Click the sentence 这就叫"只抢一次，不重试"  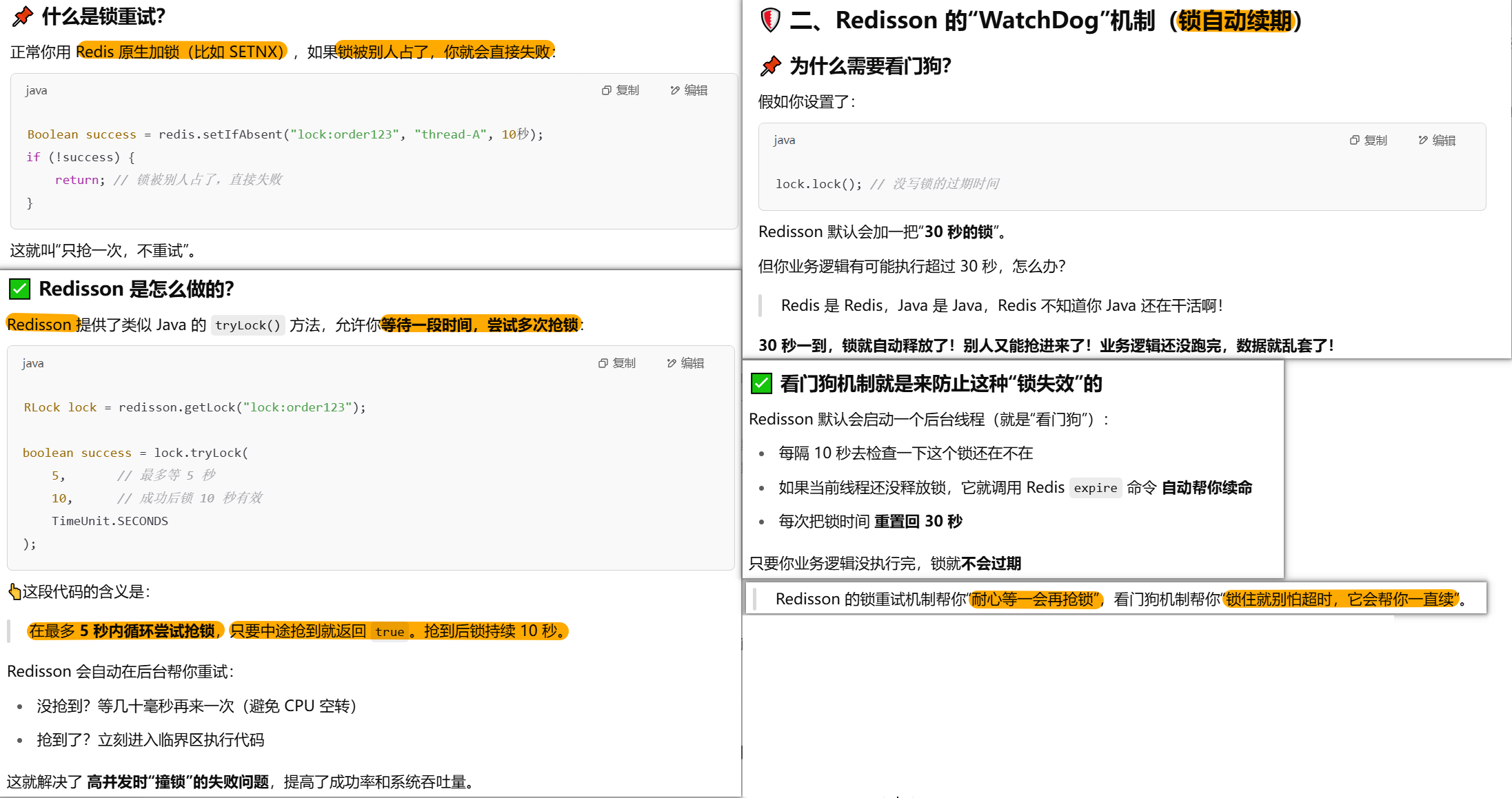point(104,250)
